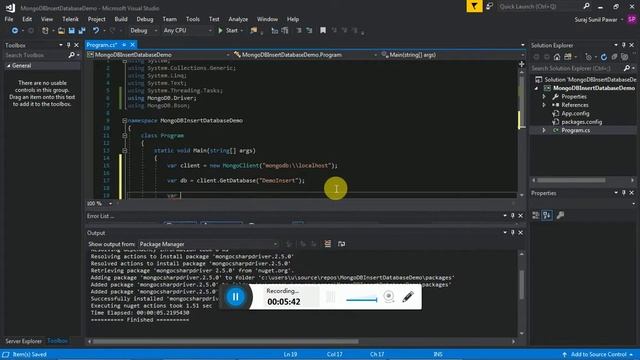Pause the screen recording
Image resolution: width=640 pixels, height=360 pixels.
coord(236,297)
